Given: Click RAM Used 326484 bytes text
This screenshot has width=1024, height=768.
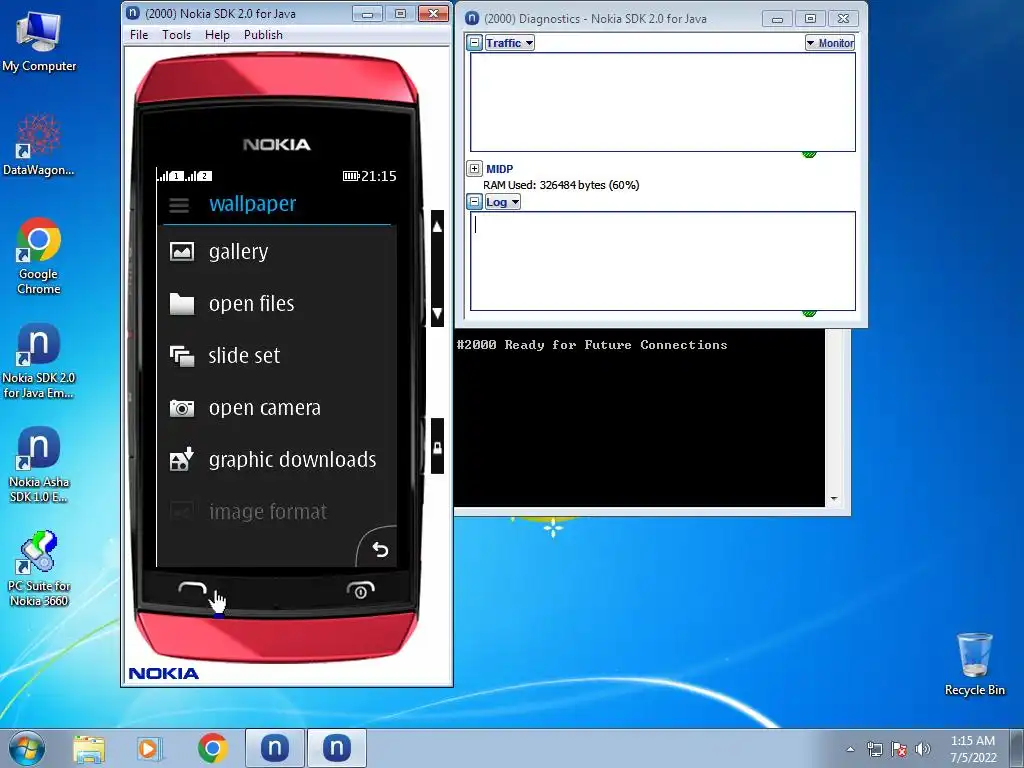Looking at the screenshot, I should pos(561,185).
